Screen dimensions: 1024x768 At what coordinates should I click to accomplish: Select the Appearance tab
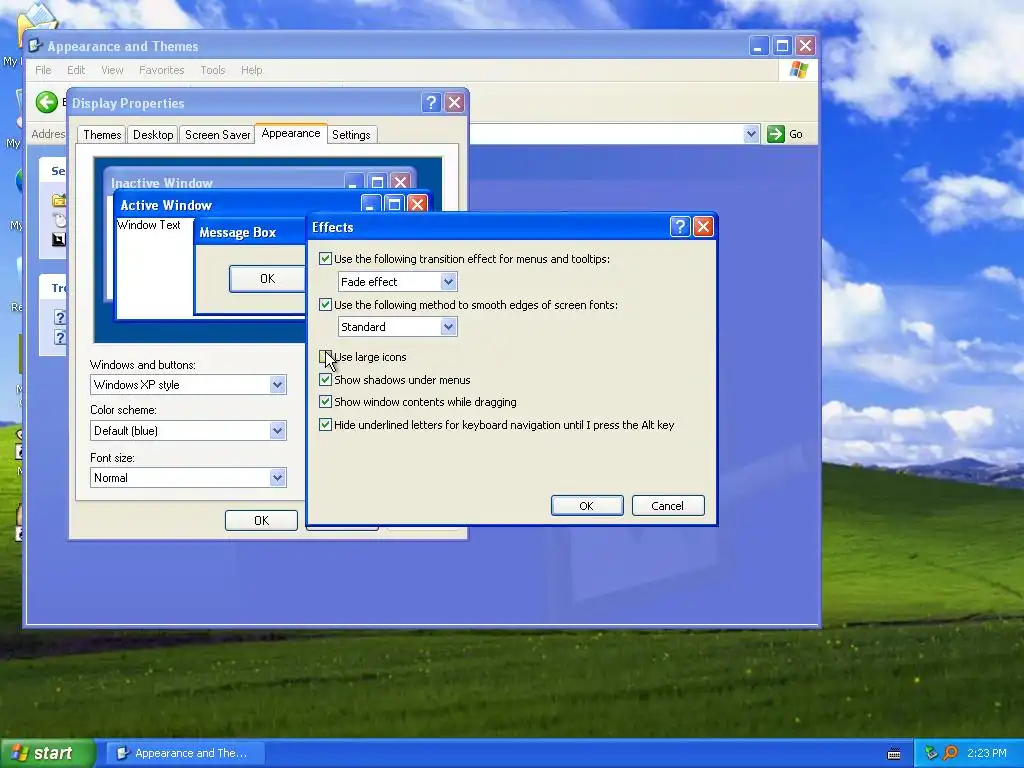291,133
